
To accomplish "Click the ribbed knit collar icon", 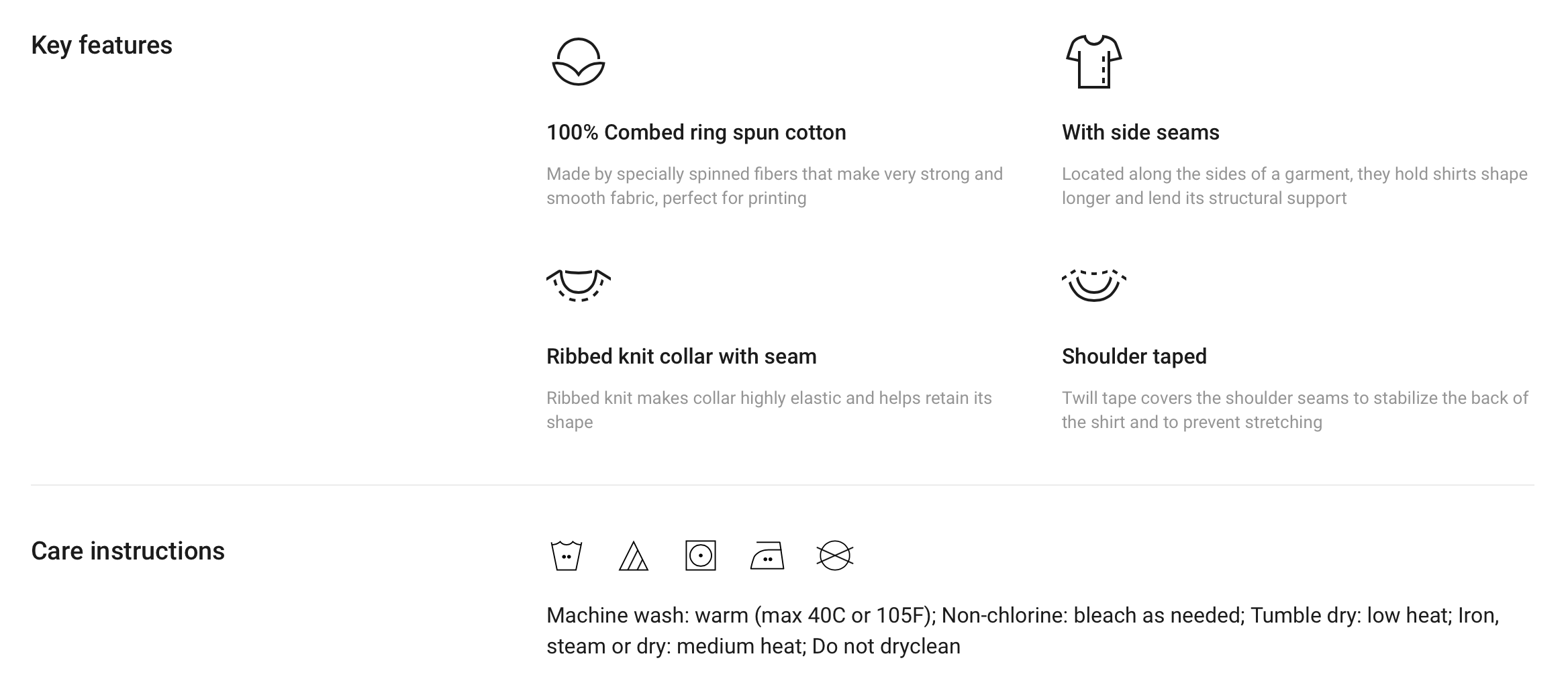I will [578, 286].
